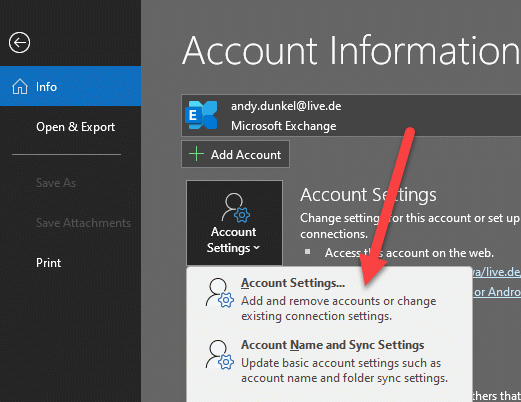Click the Account Information heading text
The width and height of the screenshot is (521, 402).
click(x=351, y=51)
